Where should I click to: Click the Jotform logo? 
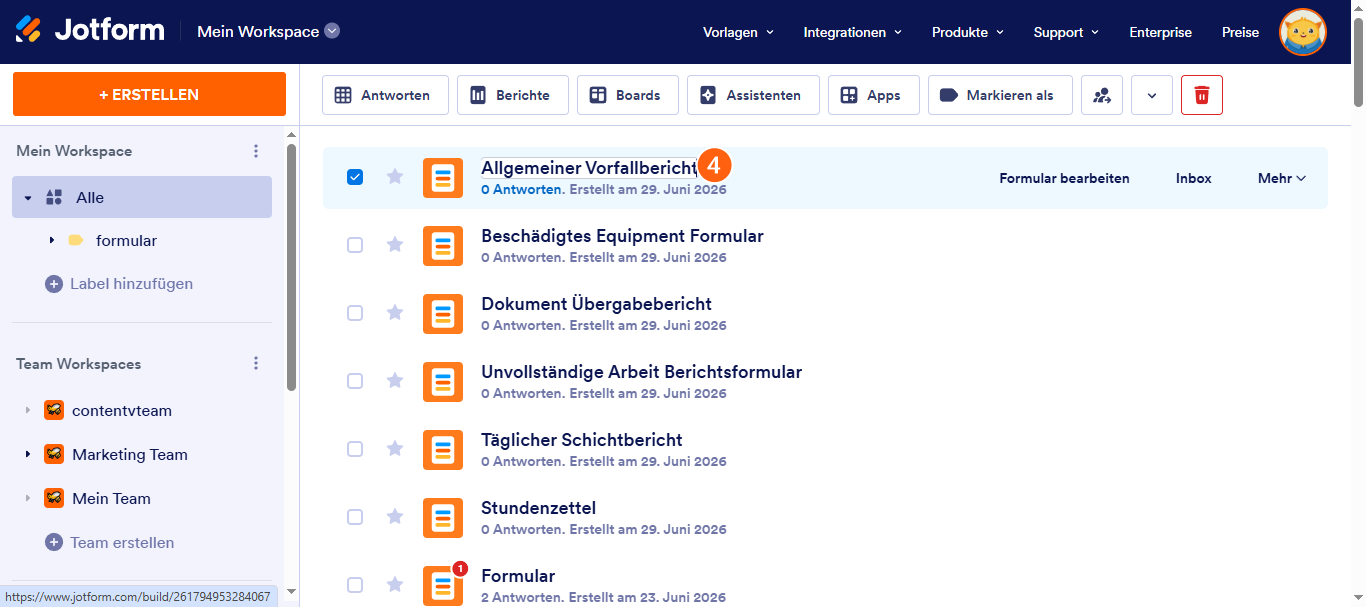(x=90, y=30)
